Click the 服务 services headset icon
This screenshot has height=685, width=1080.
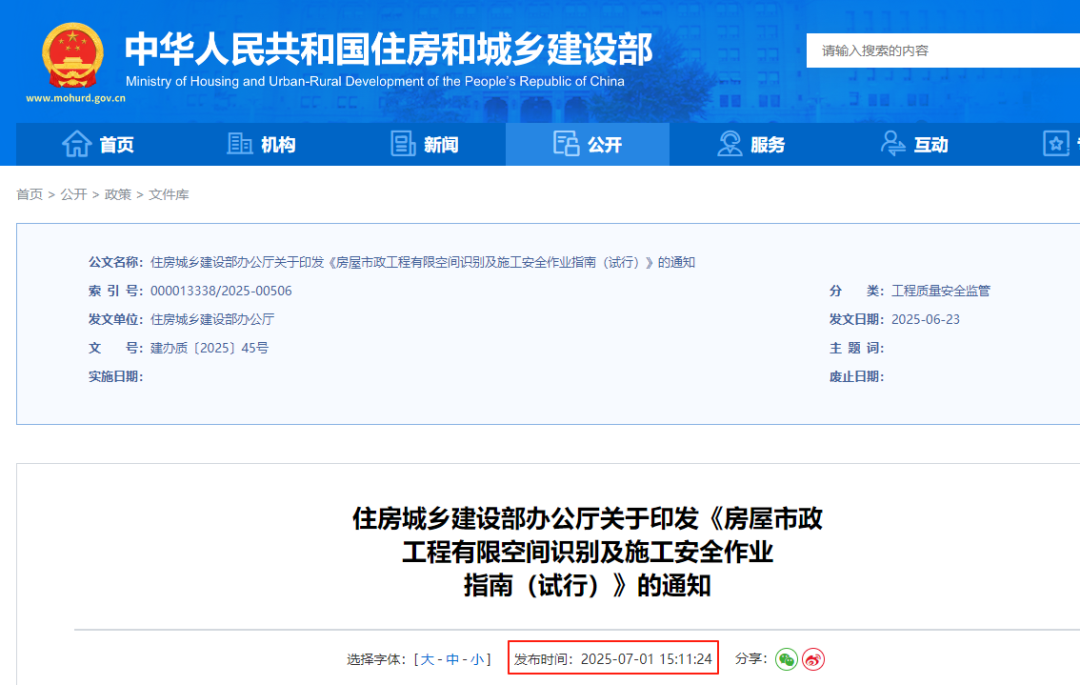[729, 143]
